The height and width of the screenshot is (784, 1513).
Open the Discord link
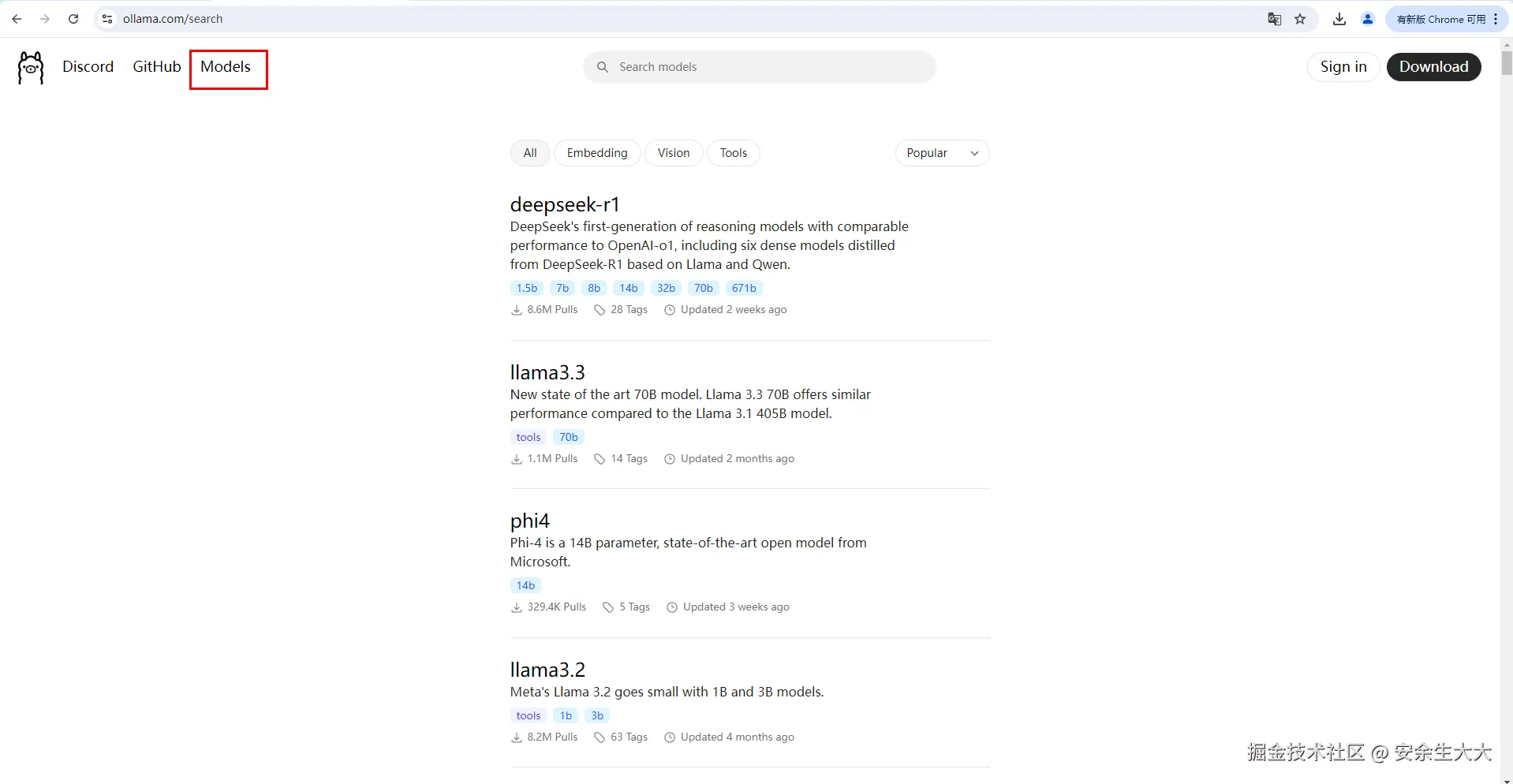tap(88, 67)
